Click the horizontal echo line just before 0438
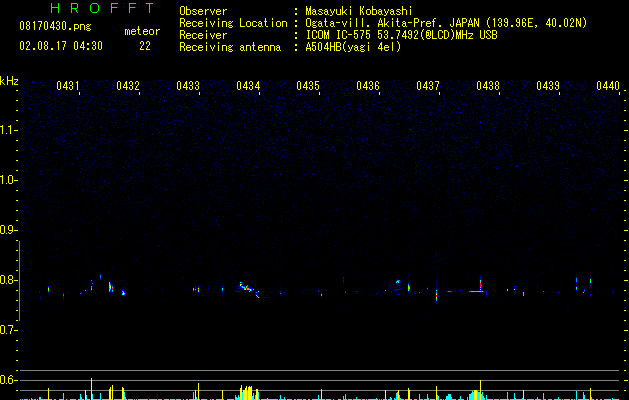629x400 pixels. [477, 291]
